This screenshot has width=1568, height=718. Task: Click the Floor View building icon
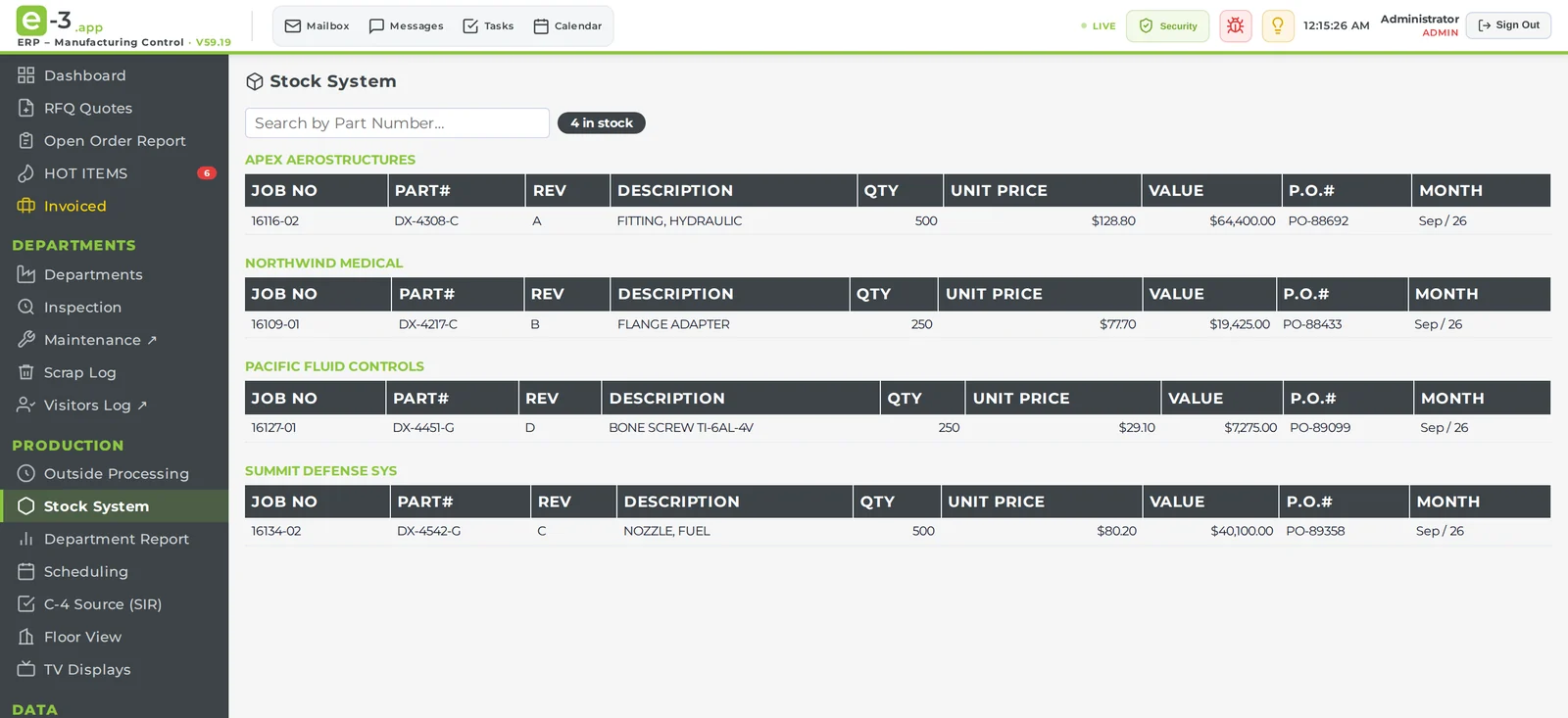tap(26, 637)
